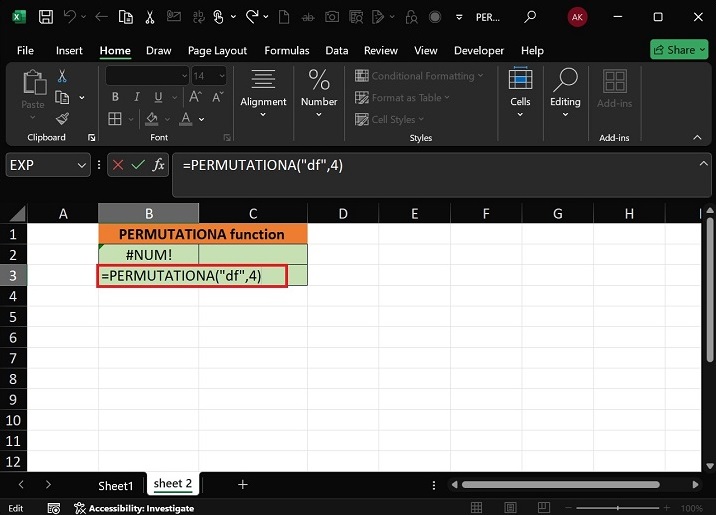Open the Help tab
The image size is (716, 515).
coord(532,50)
